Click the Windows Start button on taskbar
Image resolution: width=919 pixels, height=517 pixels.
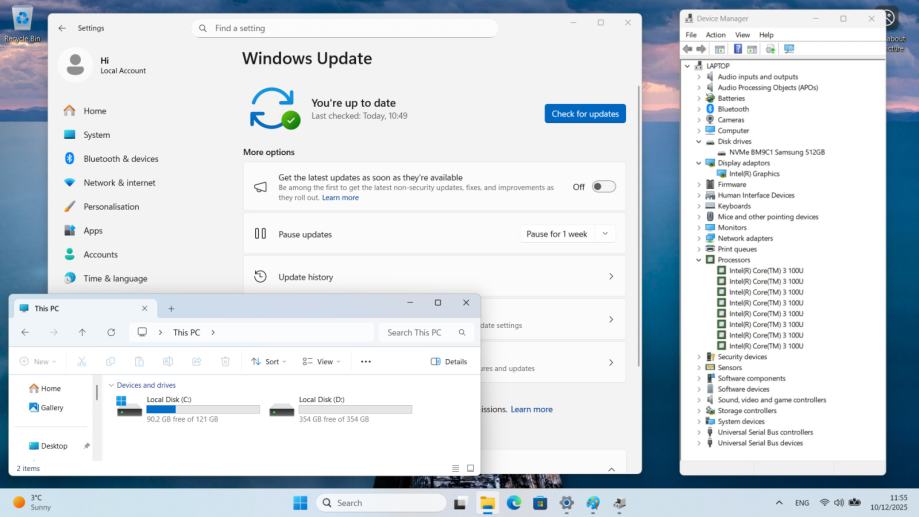pyautogui.click(x=300, y=503)
